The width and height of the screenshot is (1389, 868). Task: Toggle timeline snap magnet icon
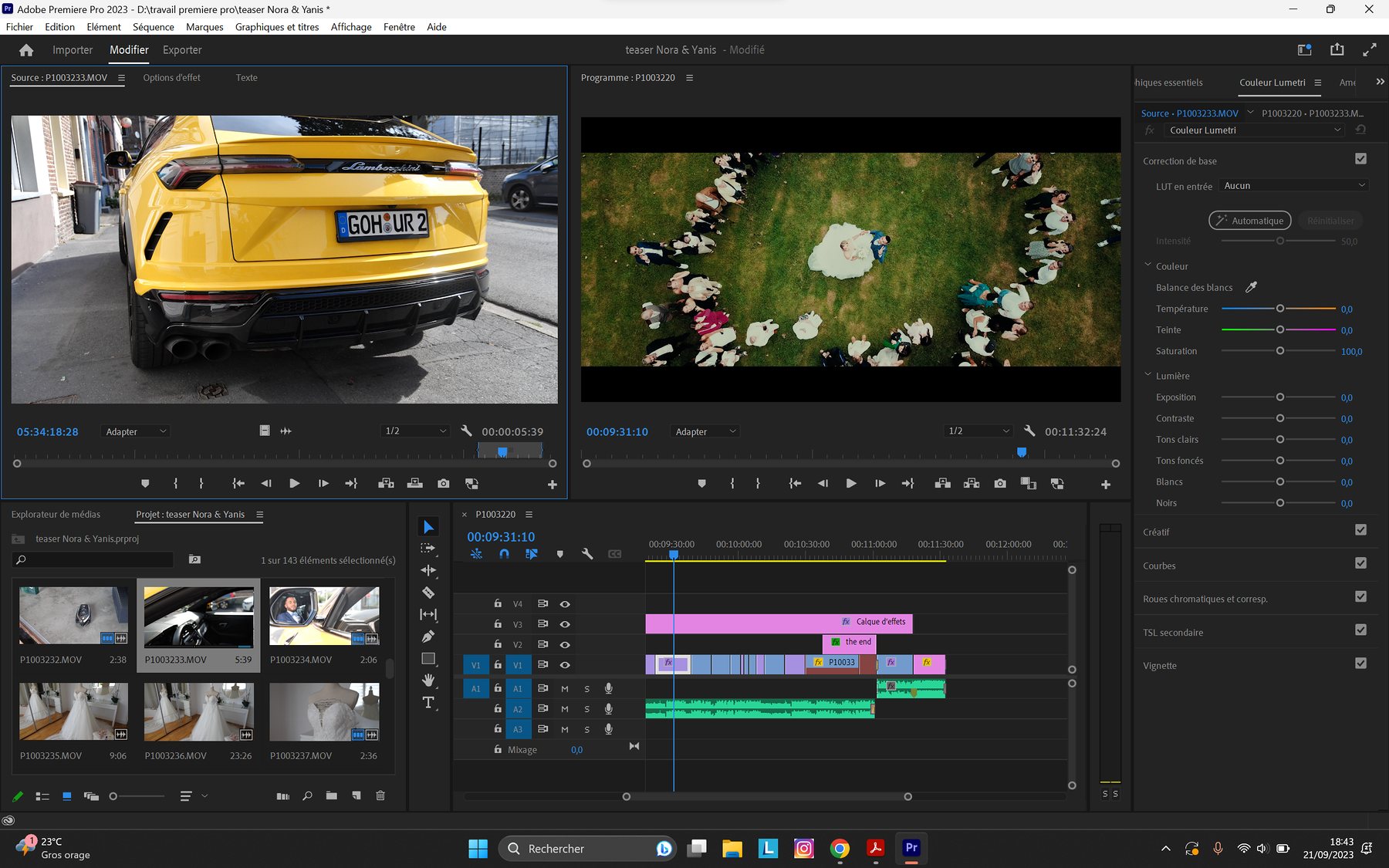[x=504, y=554]
